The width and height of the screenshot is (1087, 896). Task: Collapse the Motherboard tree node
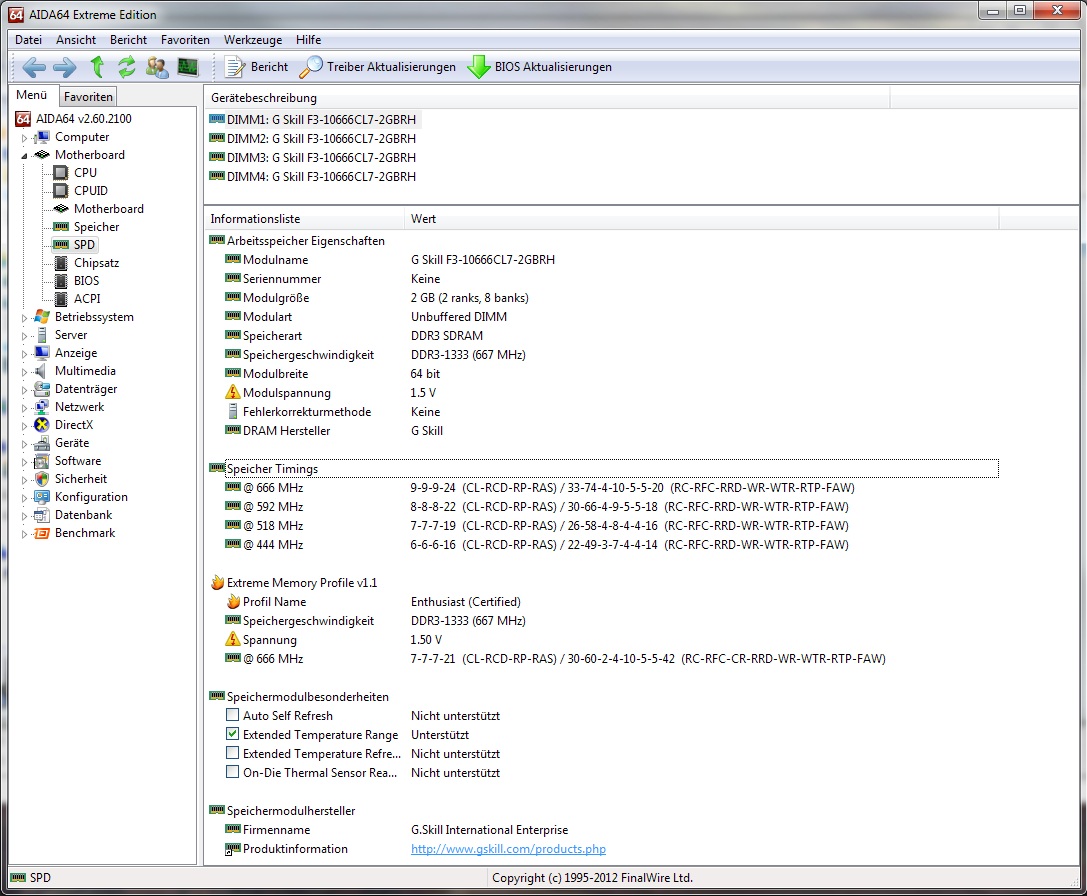24,156
